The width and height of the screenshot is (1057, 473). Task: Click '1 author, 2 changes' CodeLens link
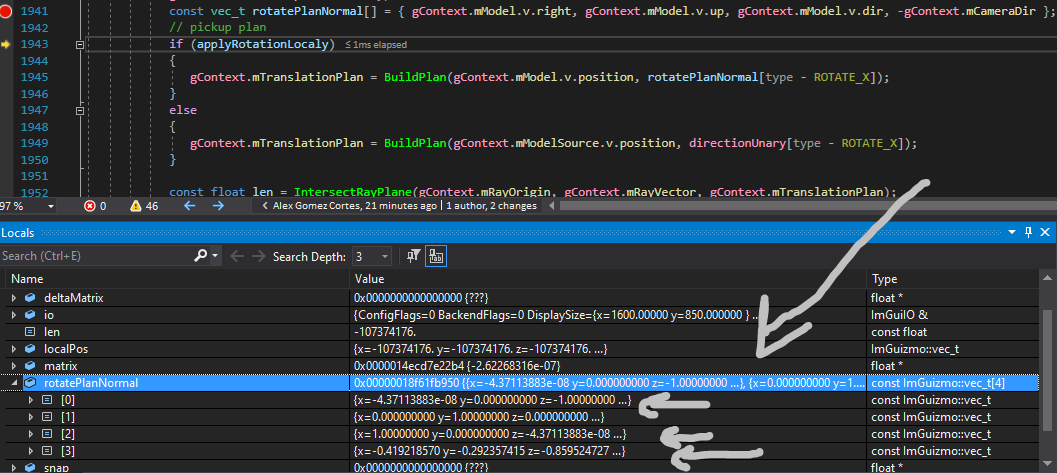[x=491, y=206]
